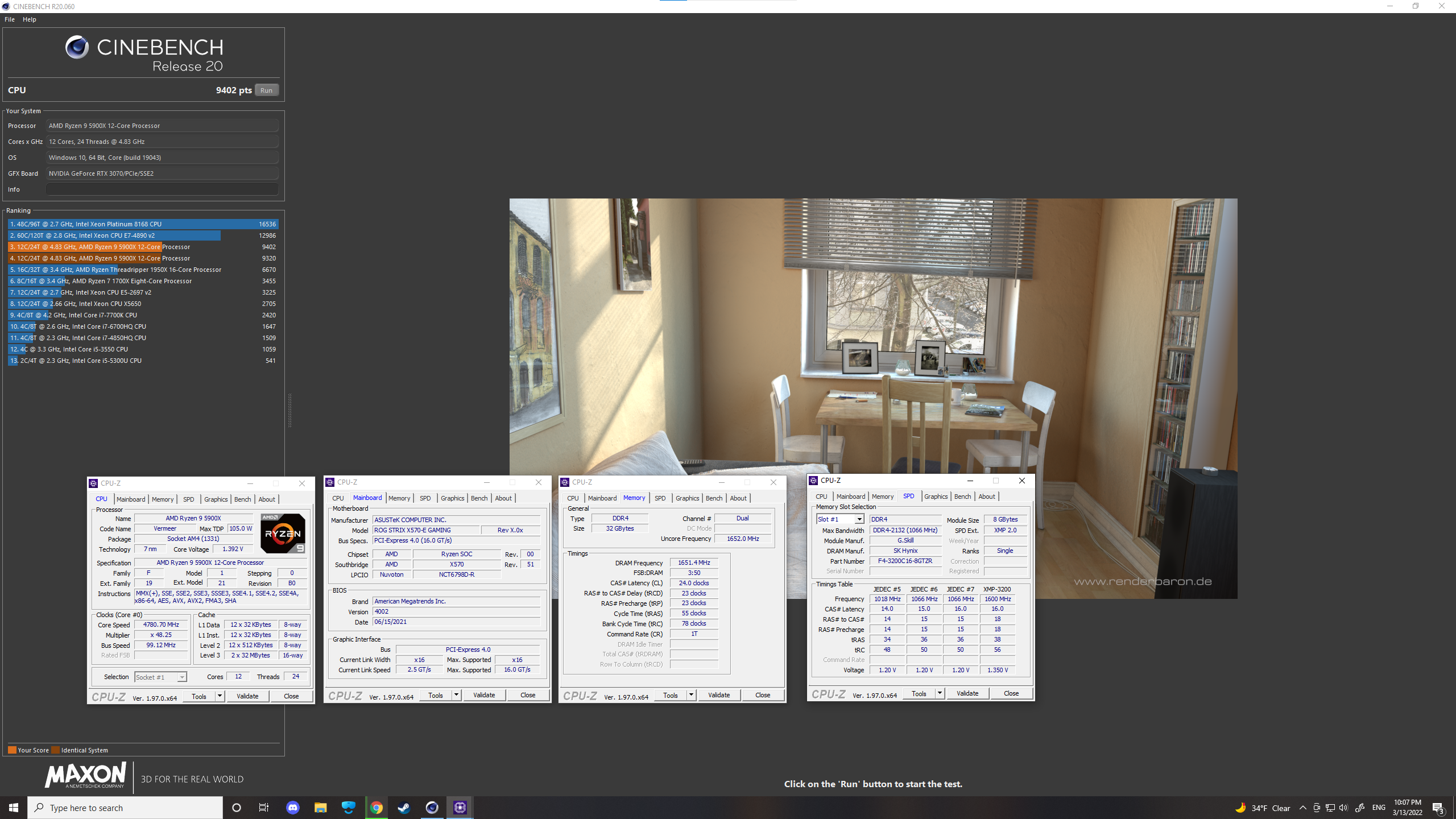Open About tab in CPU-Z SPD window
Screen dimensions: 1456x819
pos(987,497)
